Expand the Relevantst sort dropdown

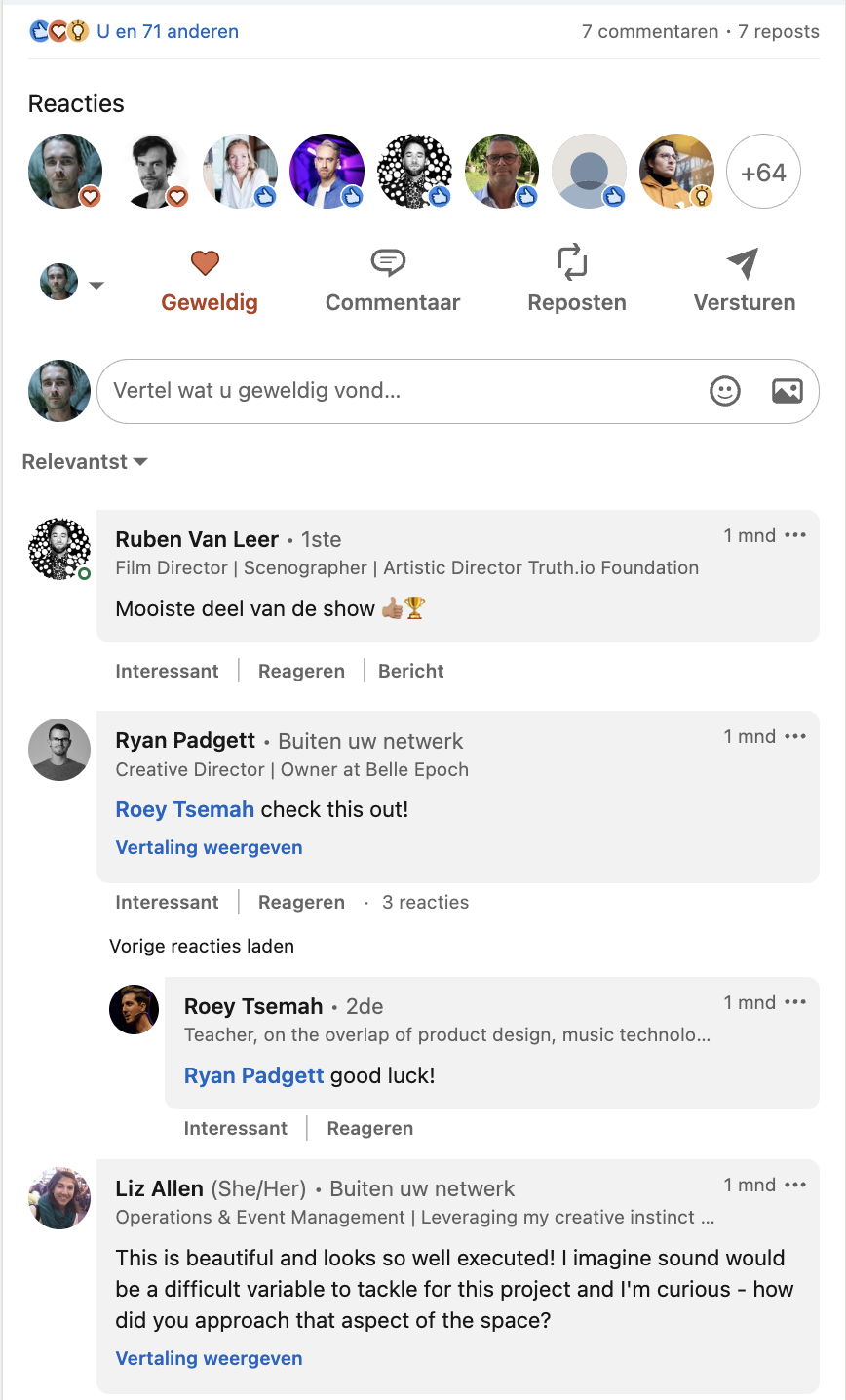(85, 462)
